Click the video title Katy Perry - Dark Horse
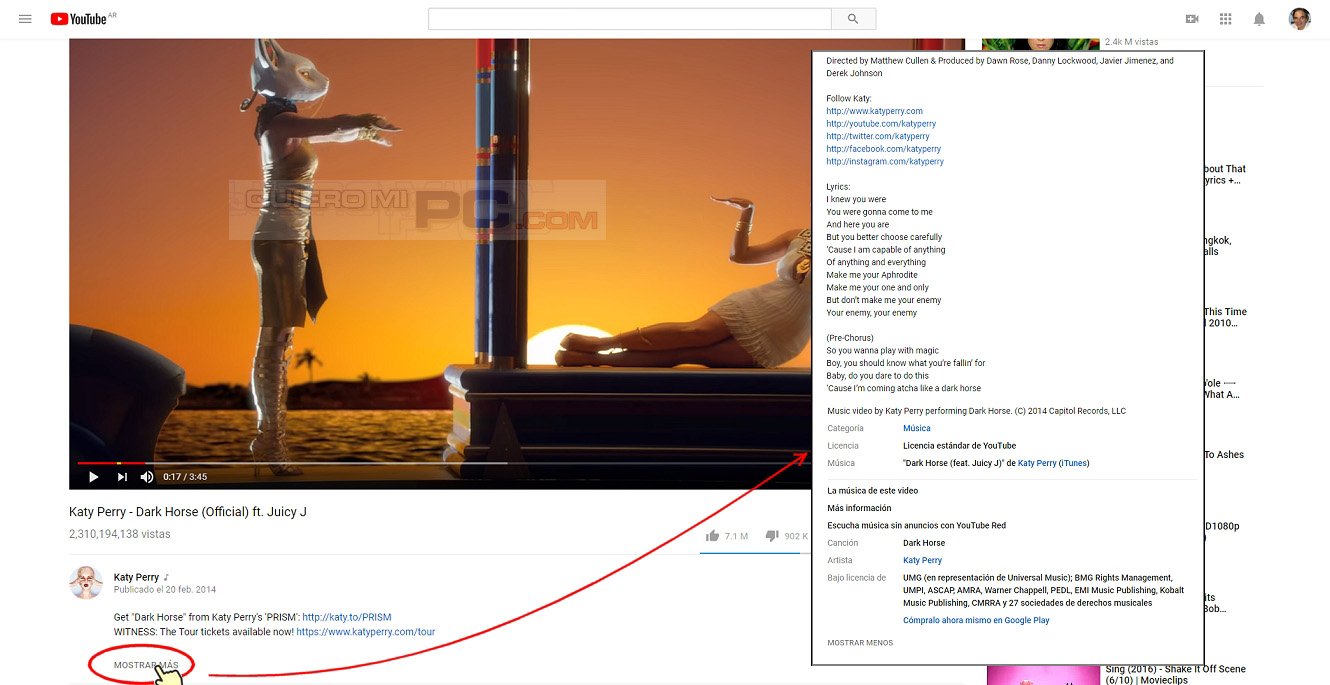 point(188,512)
